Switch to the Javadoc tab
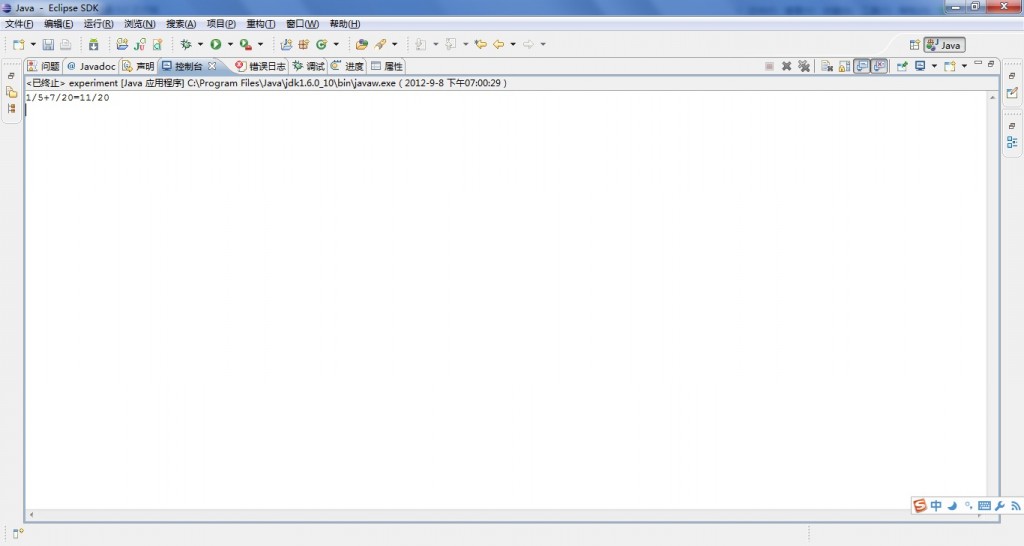This screenshot has height=546, width=1024. click(91, 66)
